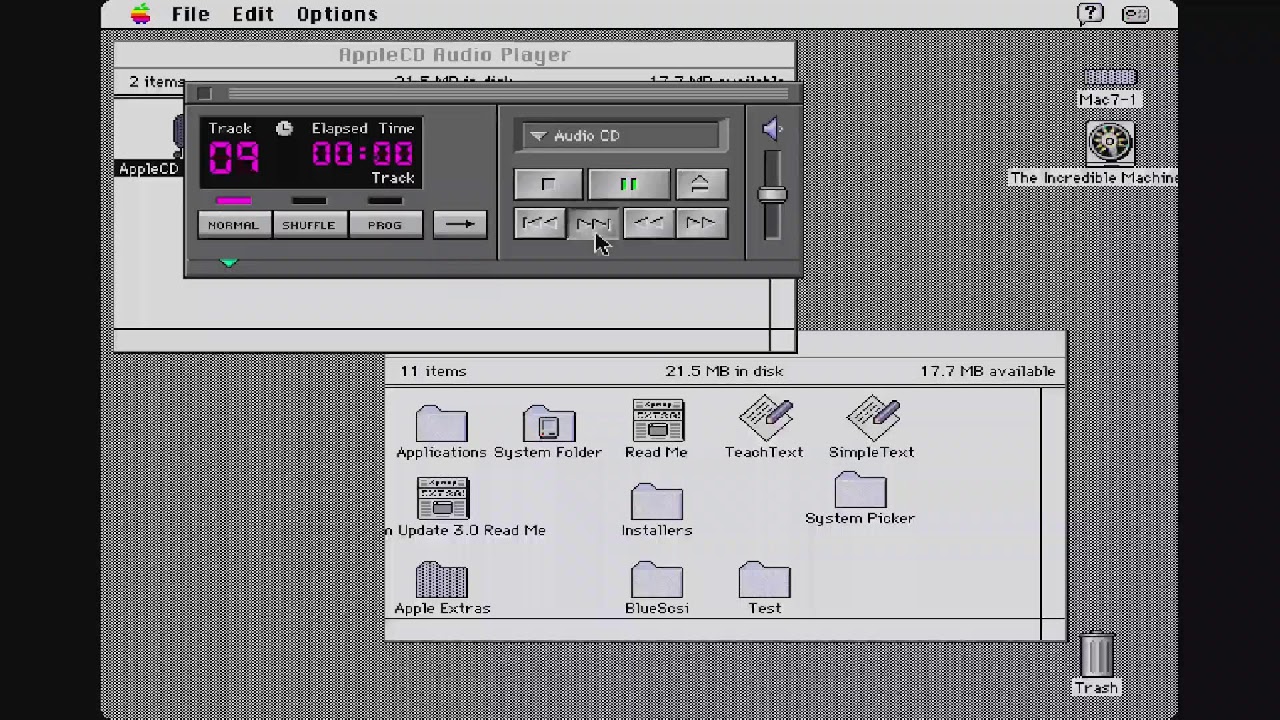
Task: Click the track number 09 display
Action: tap(234, 157)
